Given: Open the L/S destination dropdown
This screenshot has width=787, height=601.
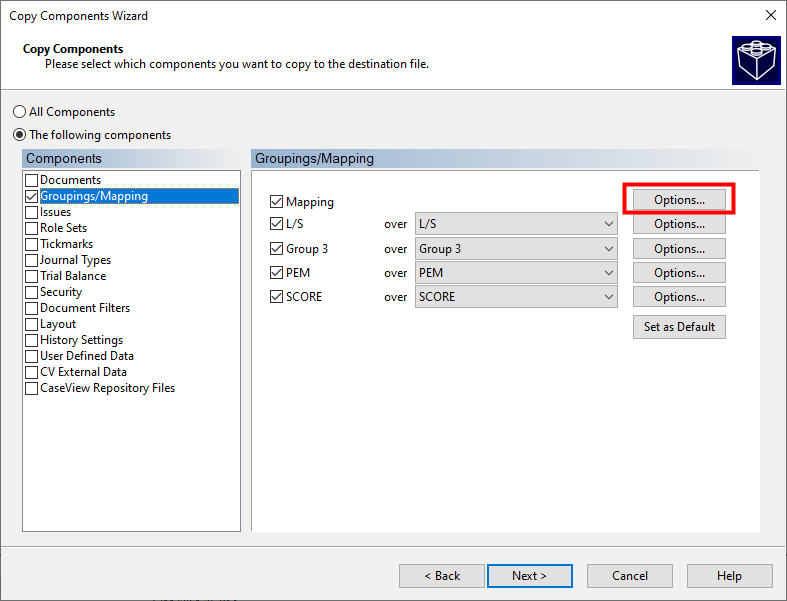Looking at the screenshot, I should click(x=516, y=224).
